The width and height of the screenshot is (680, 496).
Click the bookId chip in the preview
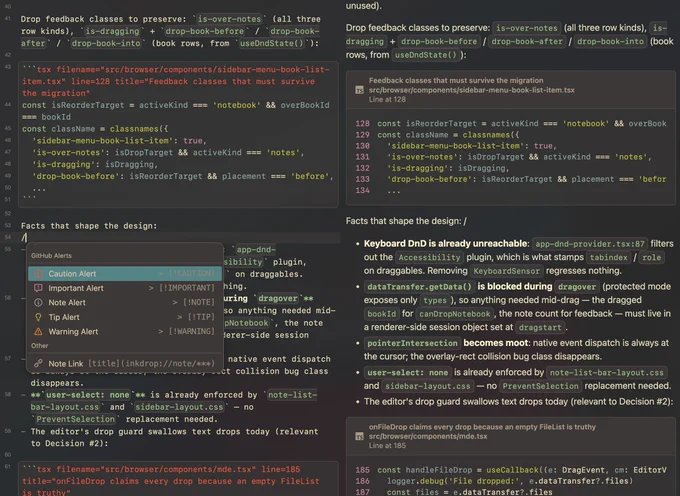coord(382,314)
